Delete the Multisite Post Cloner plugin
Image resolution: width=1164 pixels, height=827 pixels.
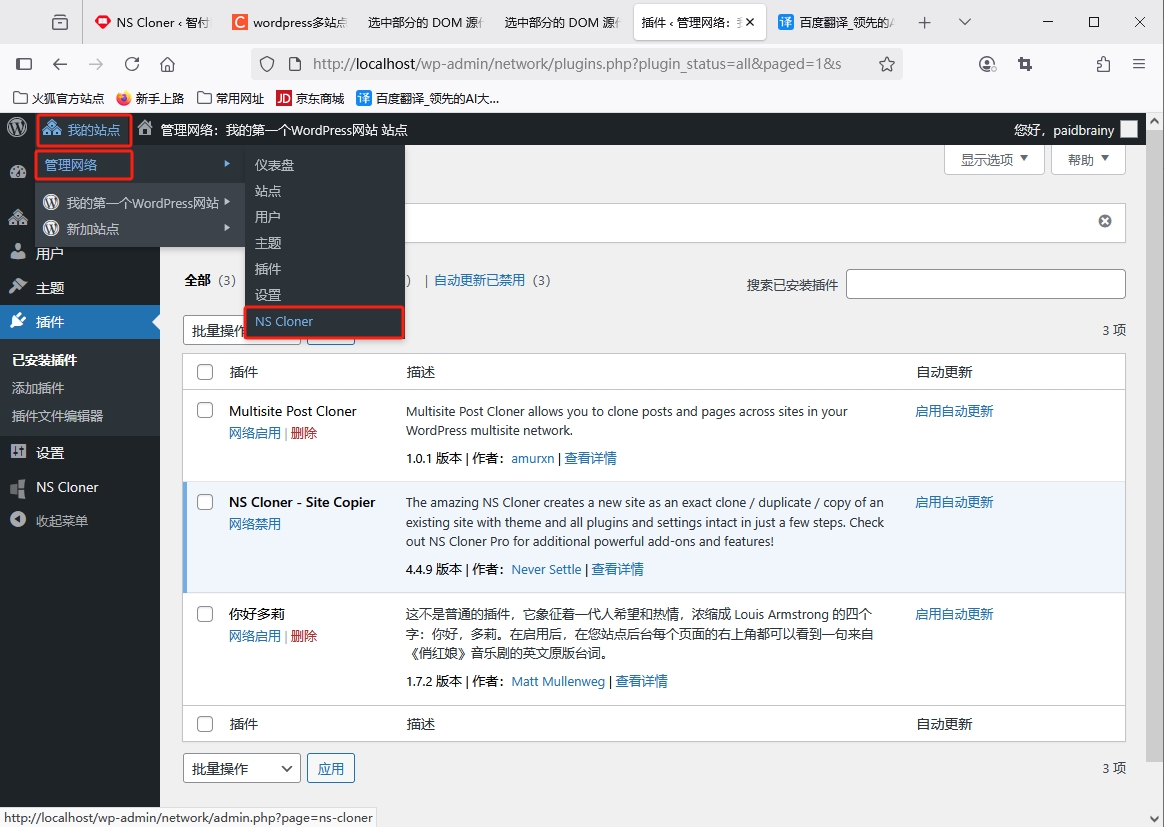[x=304, y=433]
